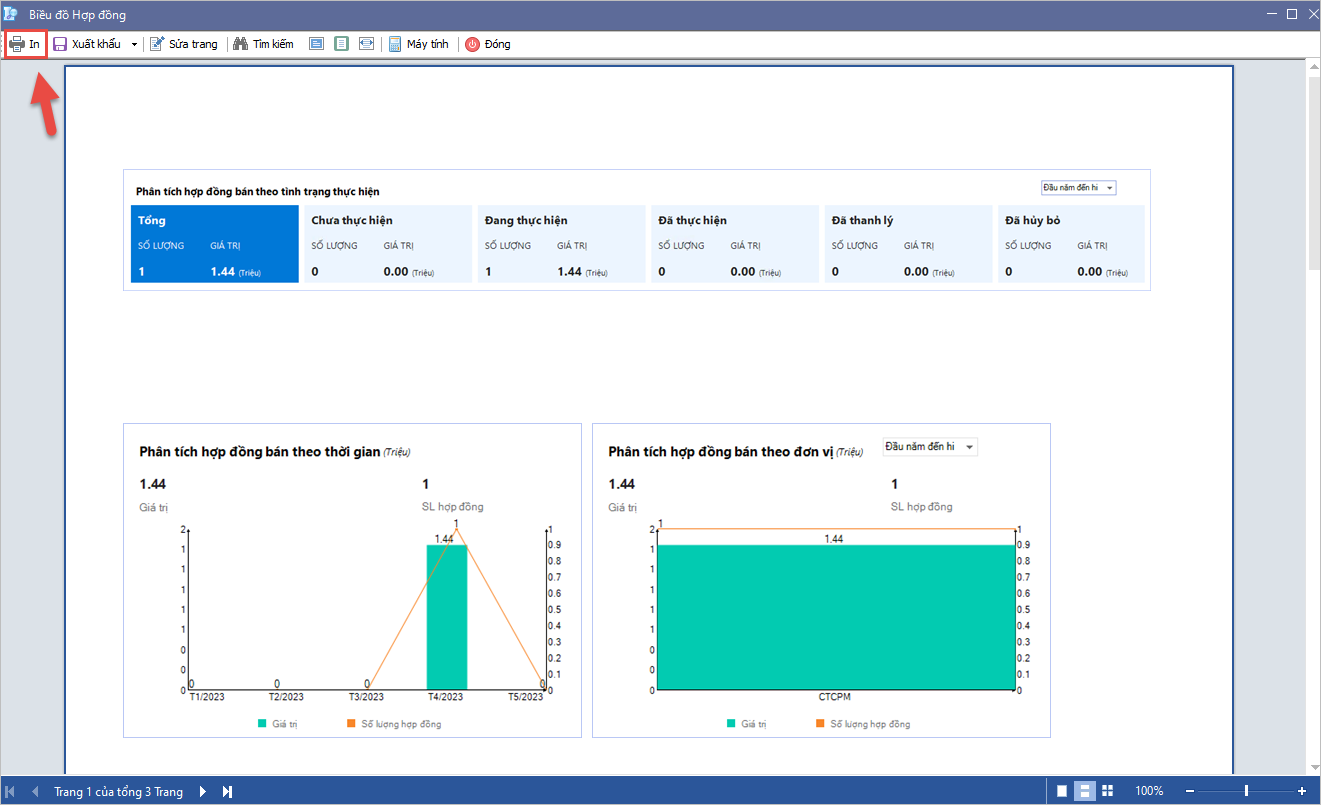The height and width of the screenshot is (805, 1321).
Task: Click the zoom out minus button
Action: pyautogui.click(x=1190, y=791)
